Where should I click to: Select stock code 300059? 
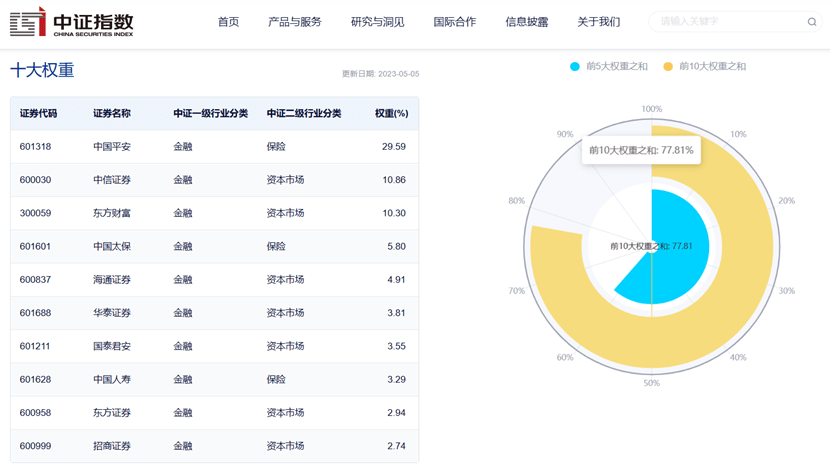pos(35,213)
